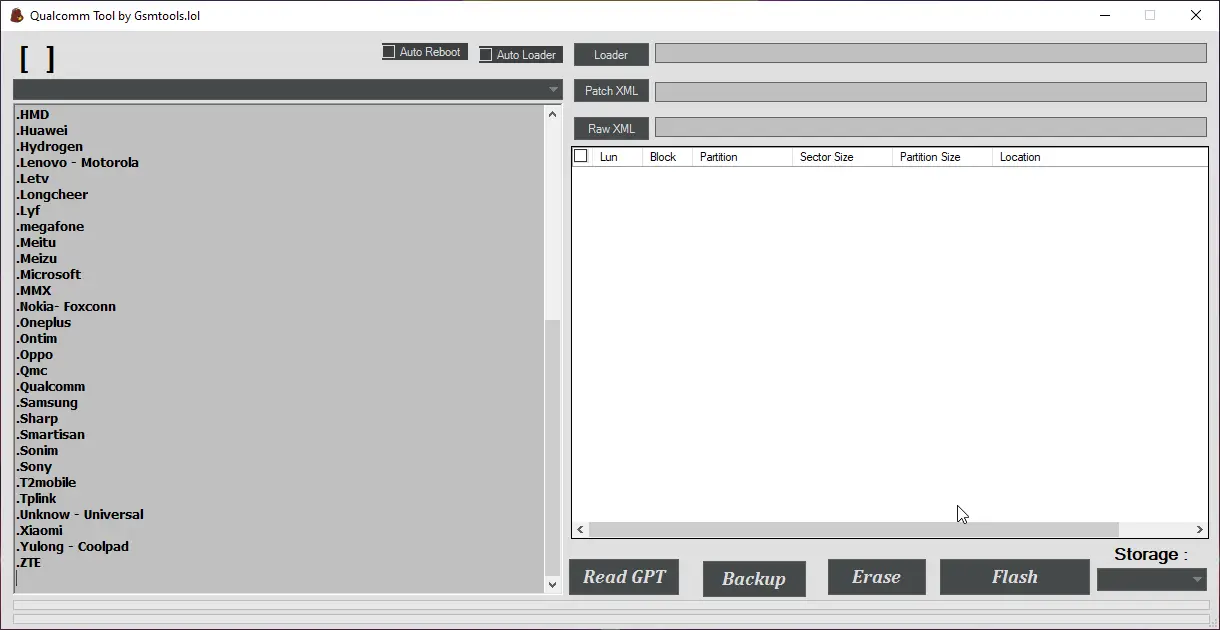The width and height of the screenshot is (1220, 630).
Task: Click the Flash button
Action: pyautogui.click(x=1014, y=577)
